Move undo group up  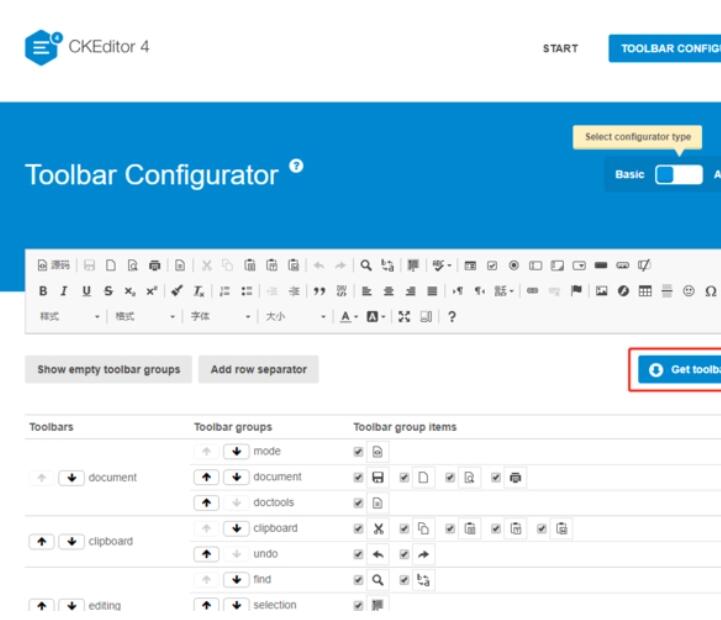click(206, 554)
